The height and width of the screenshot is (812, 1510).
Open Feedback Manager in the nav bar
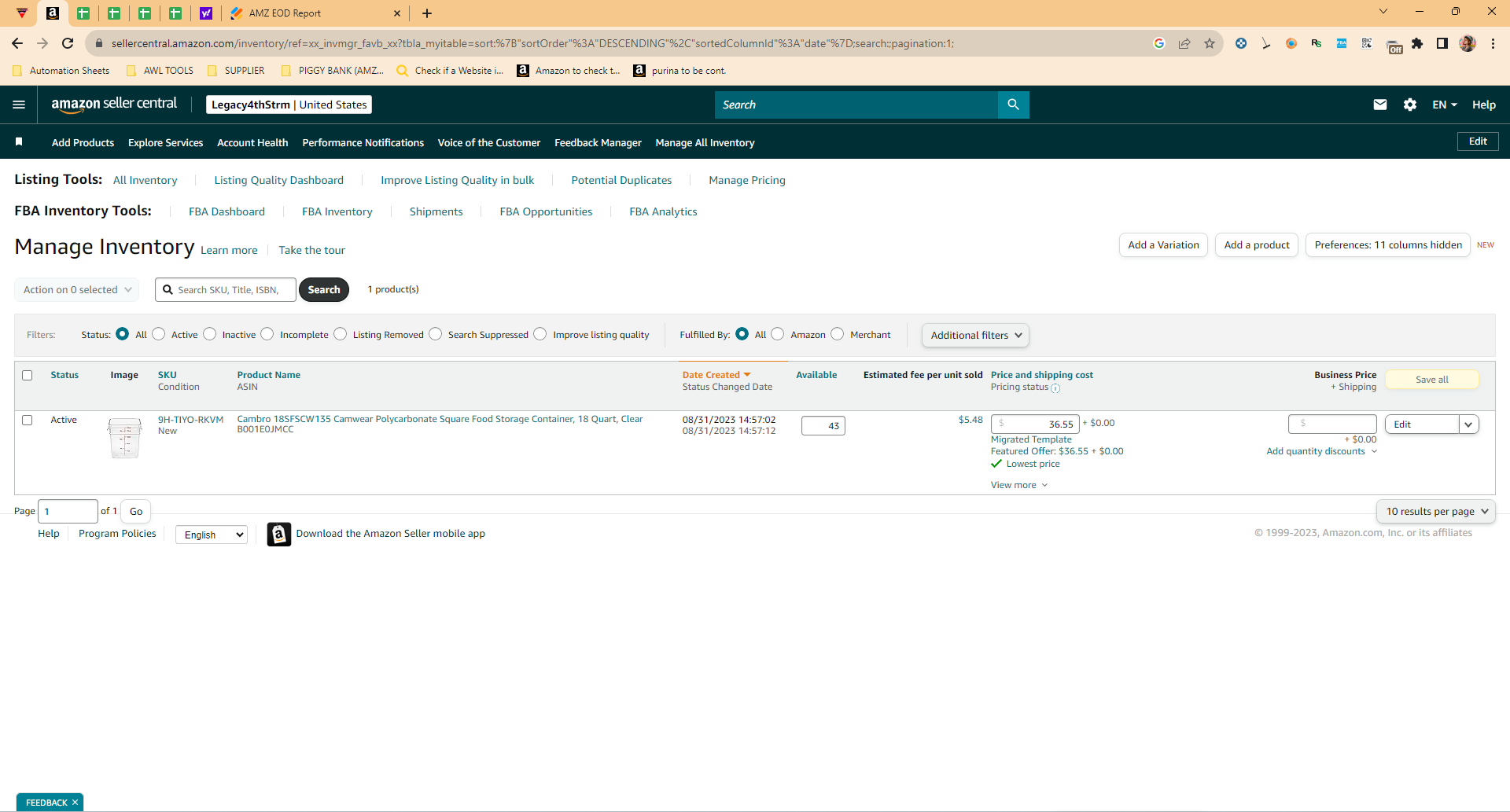pos(598,142)
